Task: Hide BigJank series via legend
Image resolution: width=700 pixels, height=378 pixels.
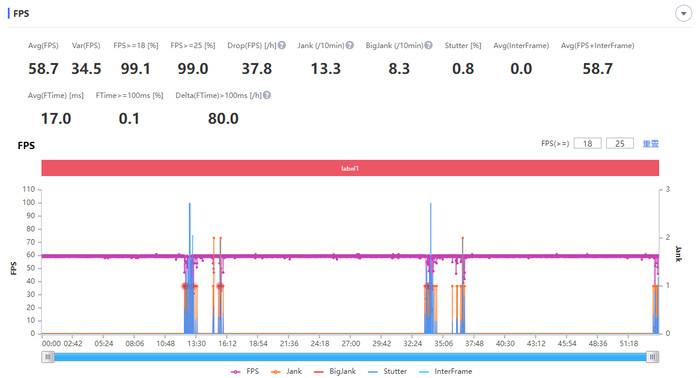Action: [335, 371]
